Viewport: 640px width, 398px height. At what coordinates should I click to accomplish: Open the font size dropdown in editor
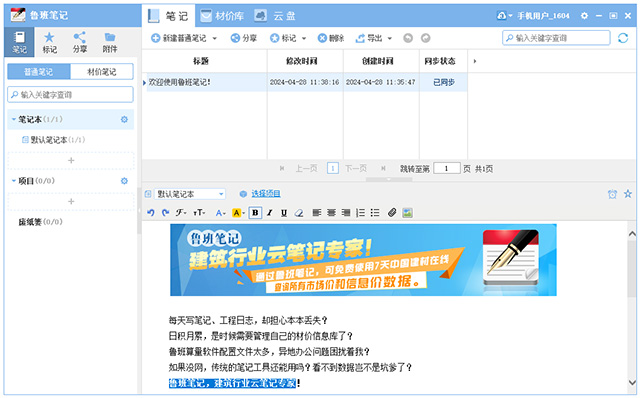point(199,213)
